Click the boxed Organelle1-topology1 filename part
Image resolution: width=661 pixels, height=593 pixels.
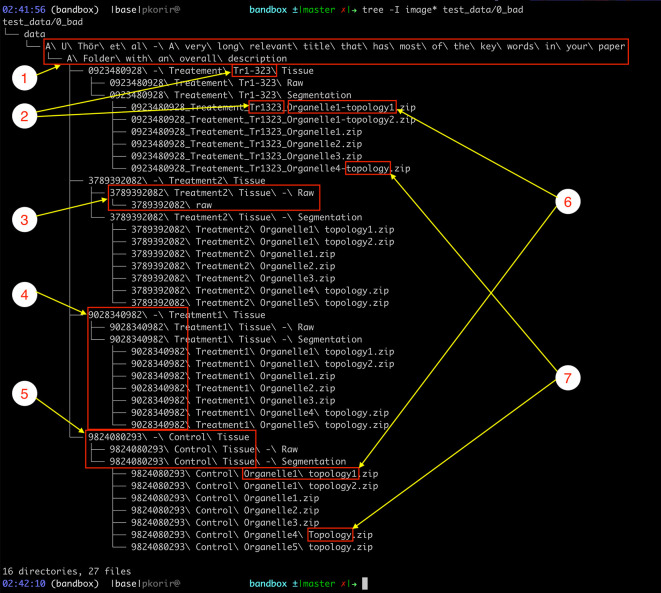[341, 107]
